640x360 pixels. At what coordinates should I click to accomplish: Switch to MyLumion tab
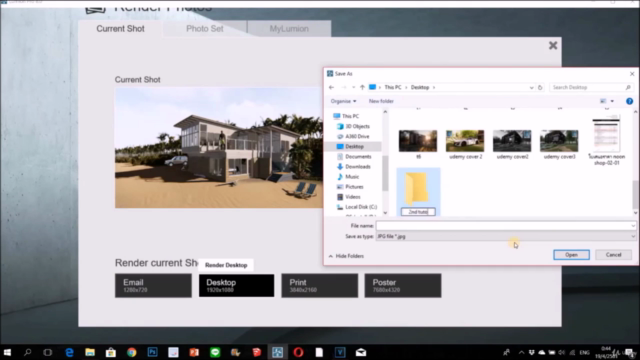tap(289, 29)
